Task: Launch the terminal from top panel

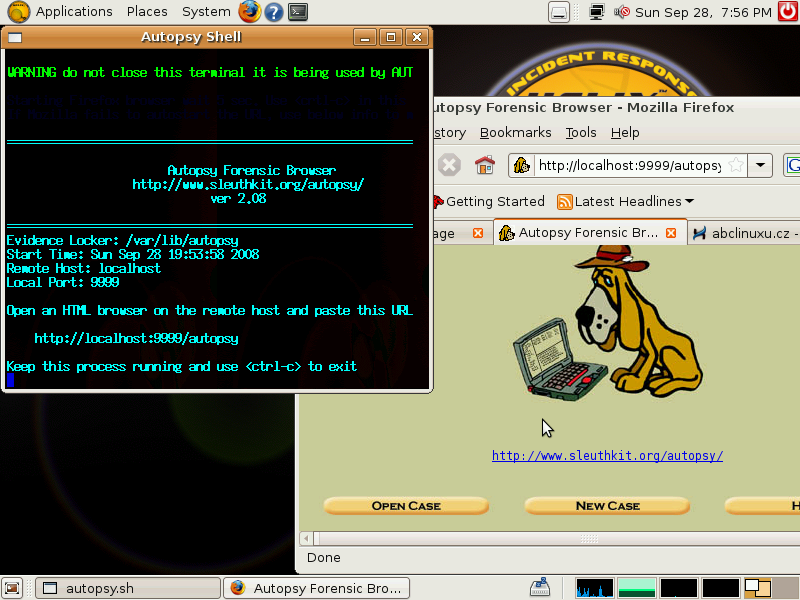Action: point(298,12)
